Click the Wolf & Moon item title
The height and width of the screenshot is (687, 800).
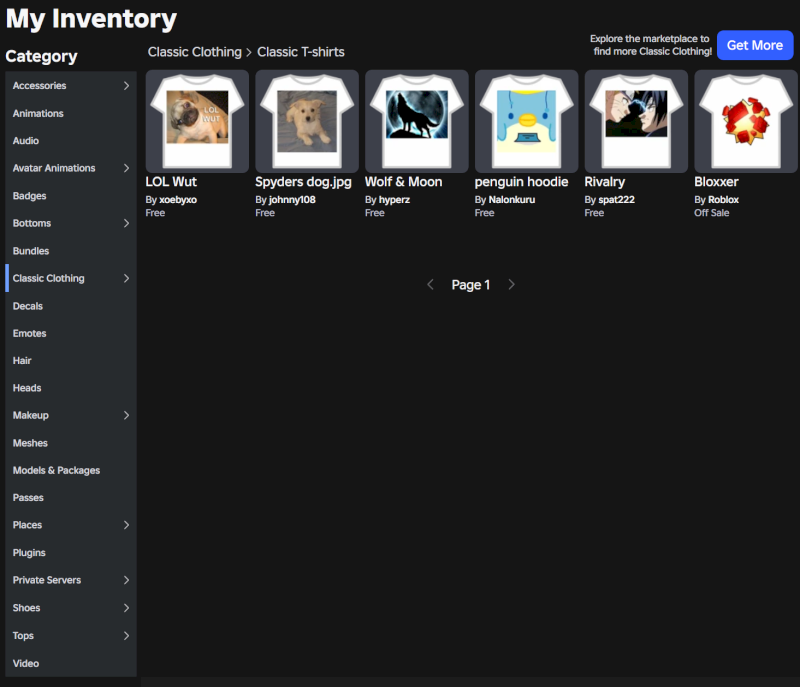(x=404, y=182)
